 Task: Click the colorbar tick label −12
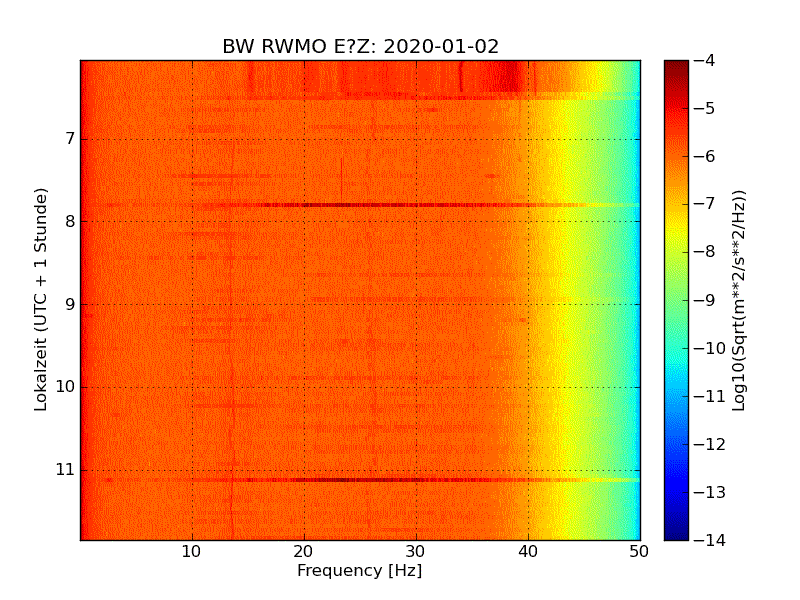(710, 444)
